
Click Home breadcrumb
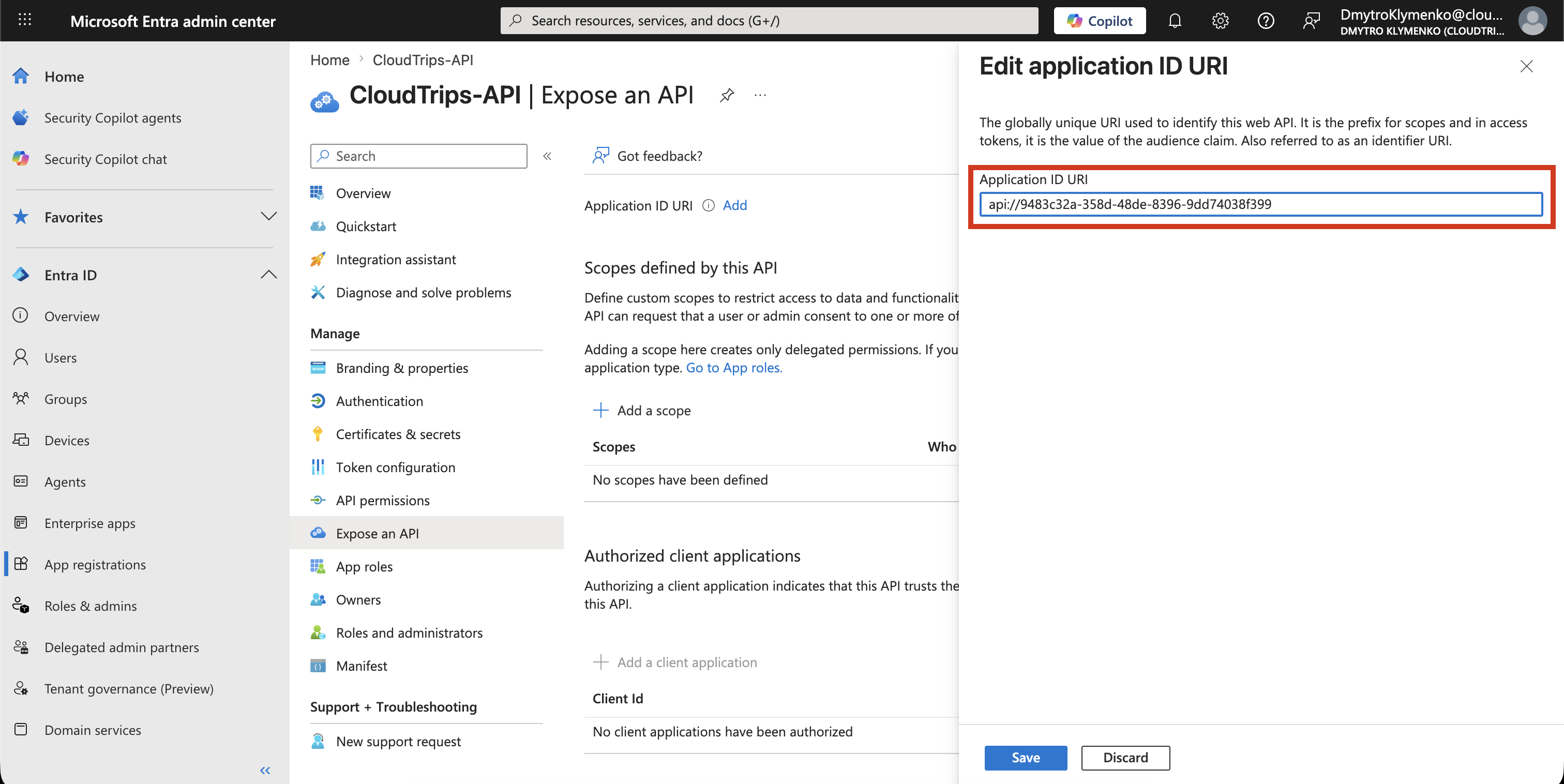329,59
